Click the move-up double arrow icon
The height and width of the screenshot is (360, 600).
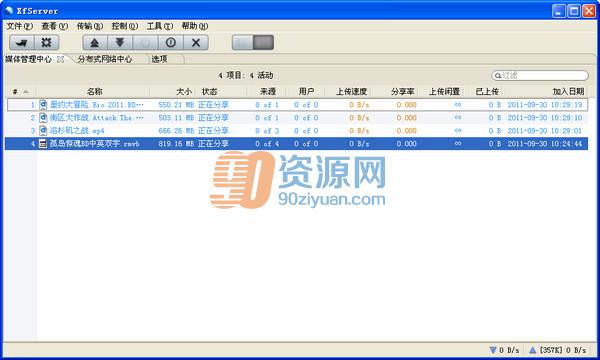coord(95,42)
